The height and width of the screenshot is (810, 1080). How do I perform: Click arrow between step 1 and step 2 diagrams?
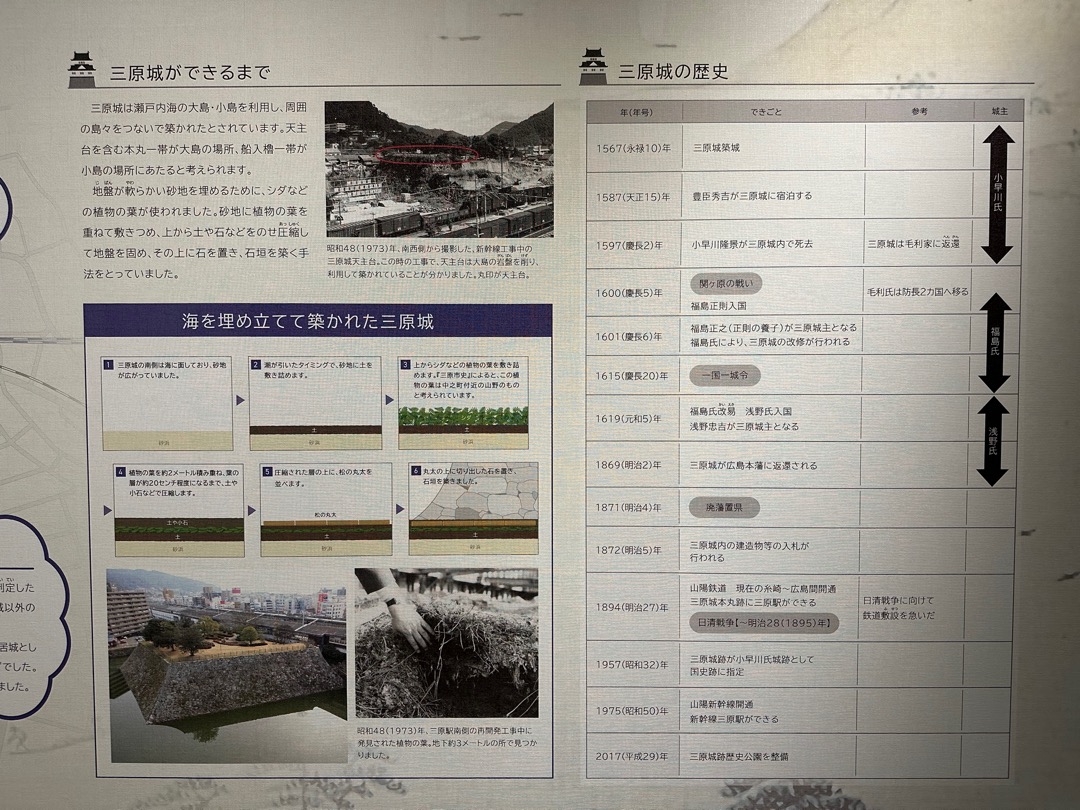click(240, 401)
